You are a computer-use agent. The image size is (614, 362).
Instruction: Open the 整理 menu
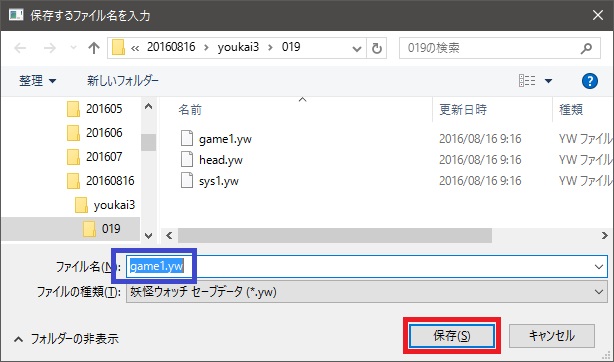pos(38,81)
